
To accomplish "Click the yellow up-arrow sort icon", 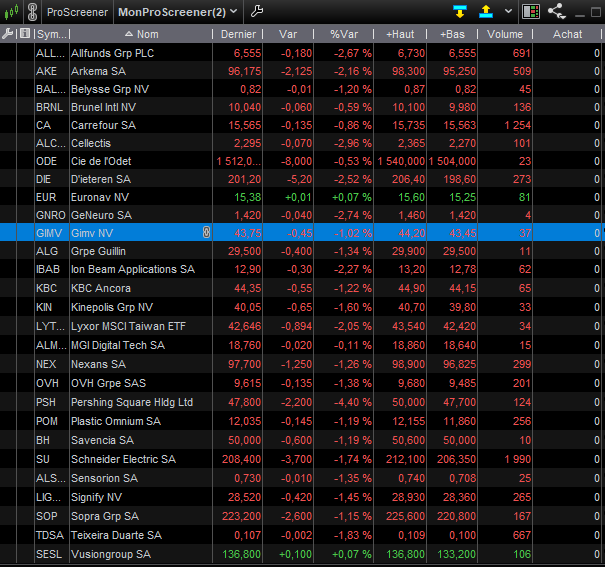I will coord(486,12).
